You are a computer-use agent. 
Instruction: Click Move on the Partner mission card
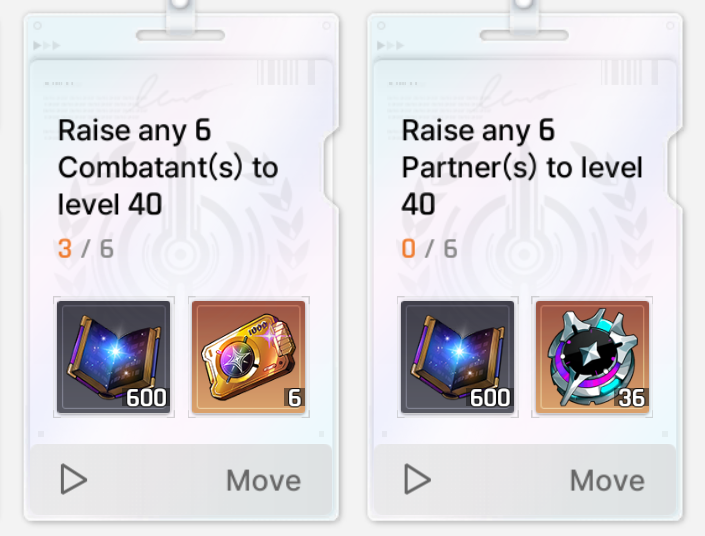(607, 480)
